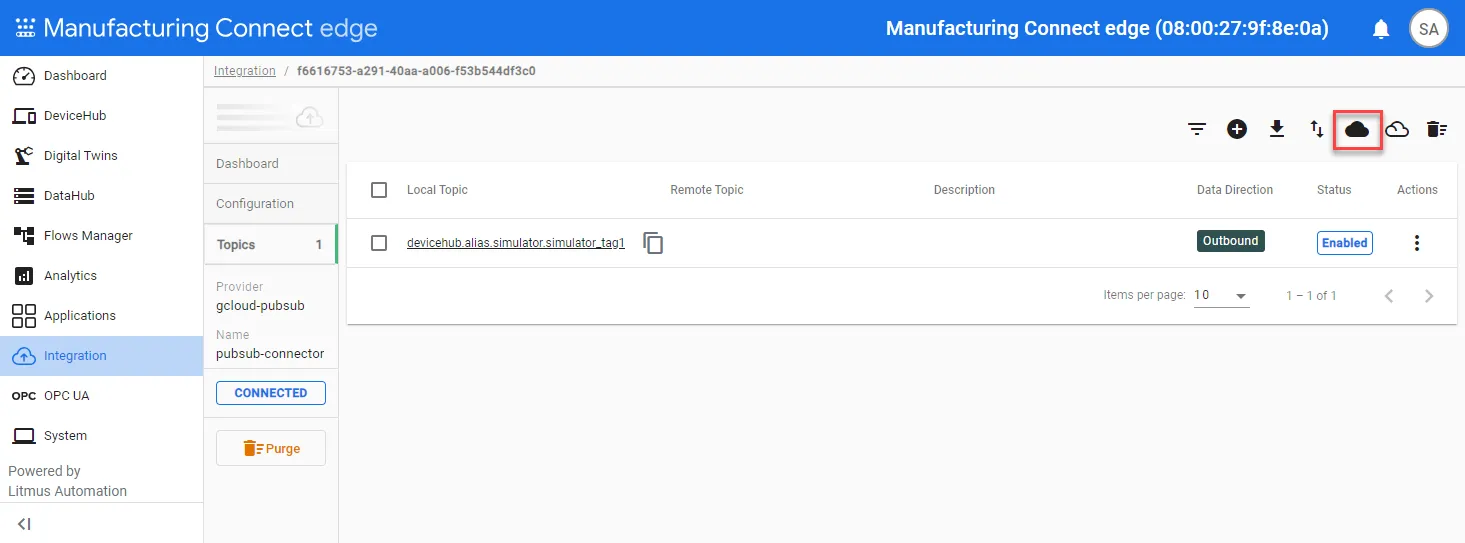
Task: Select the Topics tab
Action: (x=271, y=244)
